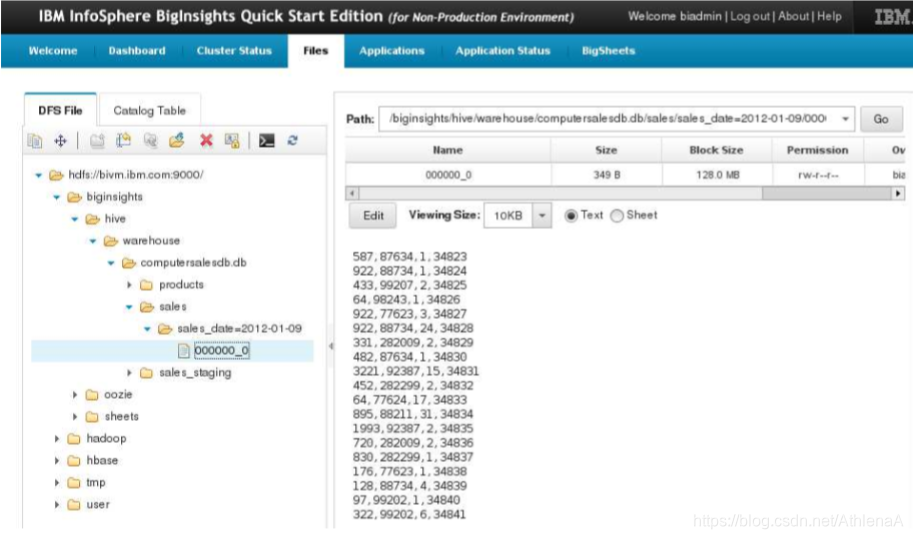The height and width of the screenshot is (539, 913).
Task: Expand the sales_staging tree node
Action: 129,373
